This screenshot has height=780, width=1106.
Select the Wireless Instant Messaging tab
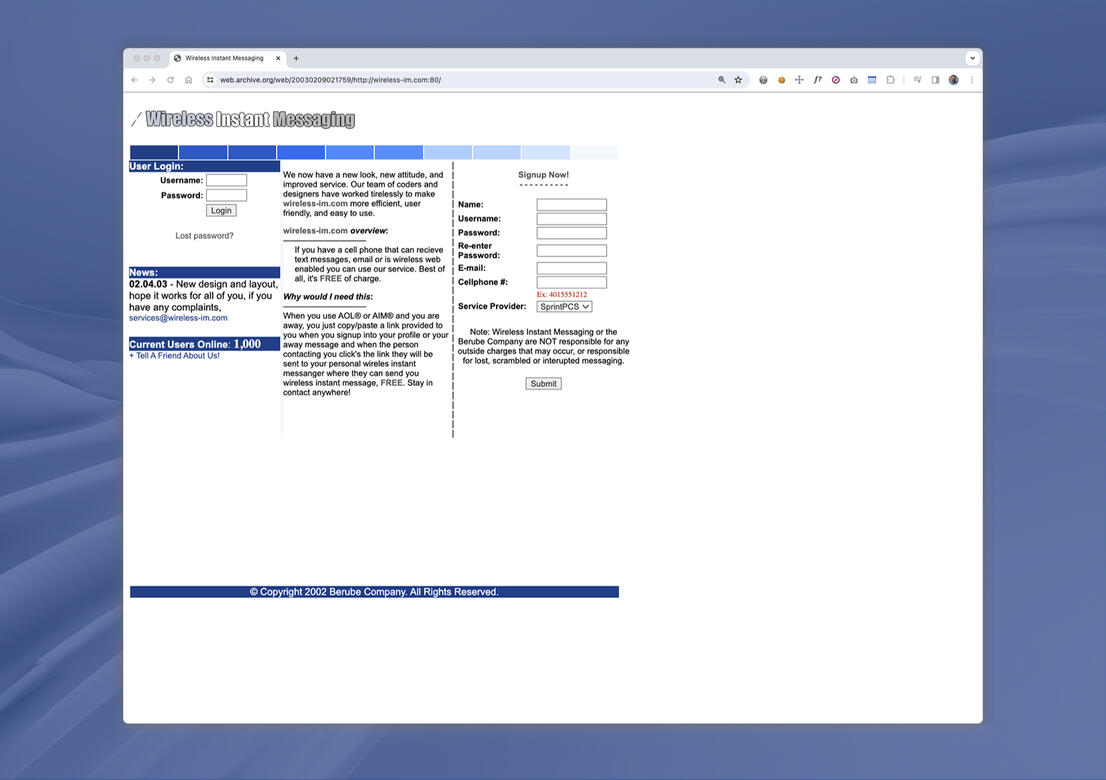coord(224,58)
